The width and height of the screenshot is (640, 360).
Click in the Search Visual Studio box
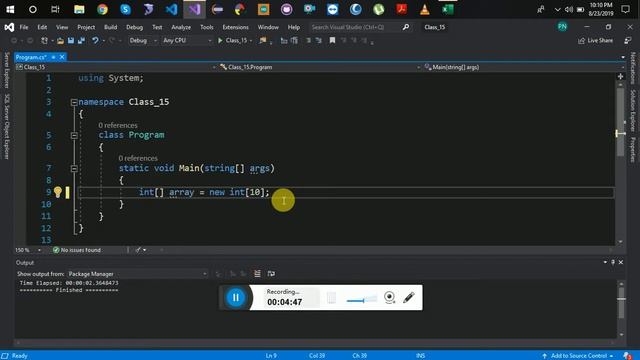[355, 27]
